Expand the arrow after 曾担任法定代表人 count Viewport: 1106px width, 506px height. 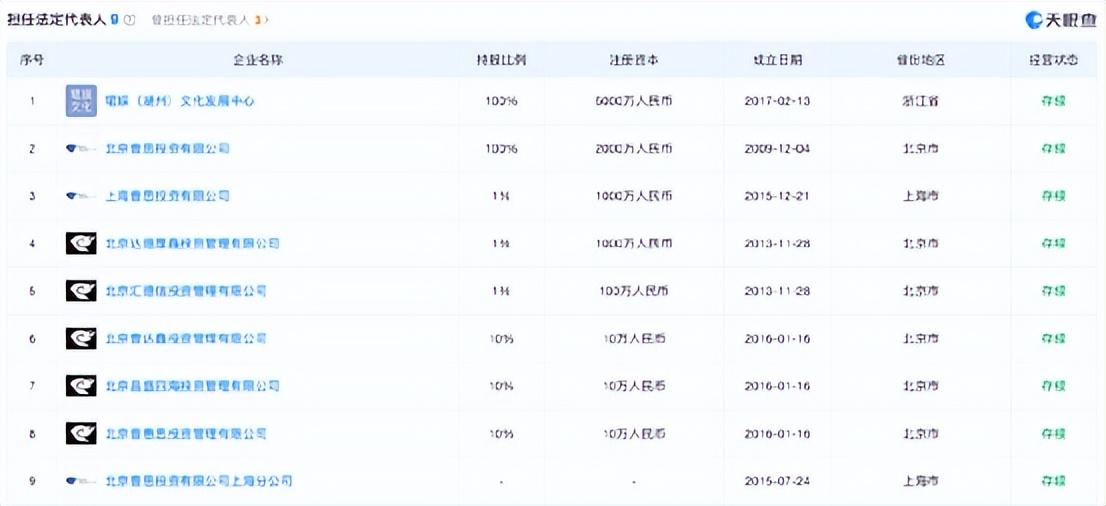click(x=267, y=20)
